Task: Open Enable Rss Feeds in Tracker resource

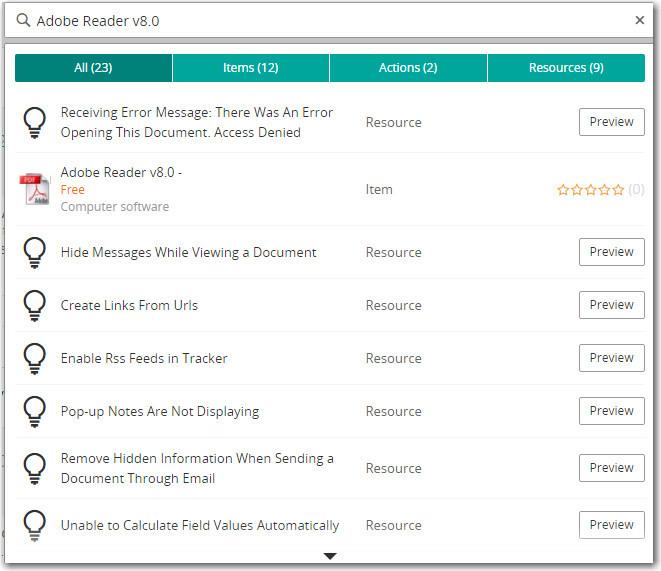Action: (144, 358)
